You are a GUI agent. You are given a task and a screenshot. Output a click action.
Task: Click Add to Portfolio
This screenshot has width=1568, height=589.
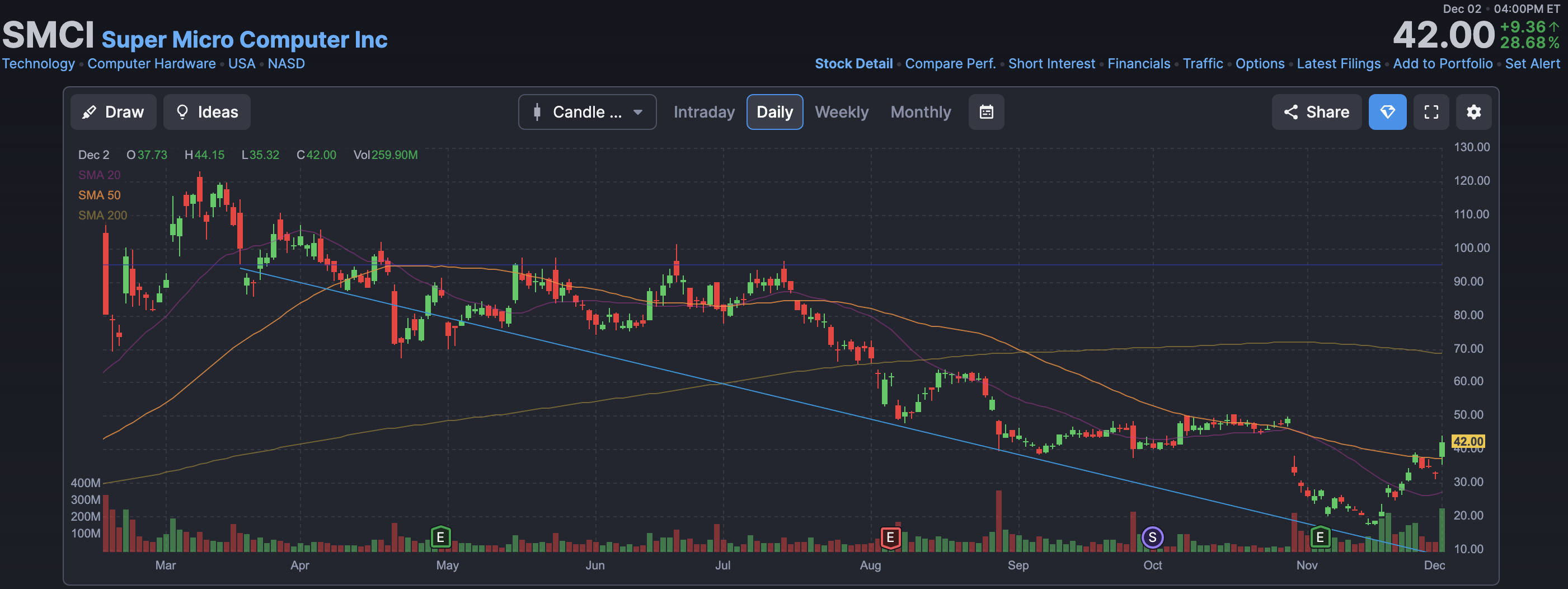[1443, 63]
